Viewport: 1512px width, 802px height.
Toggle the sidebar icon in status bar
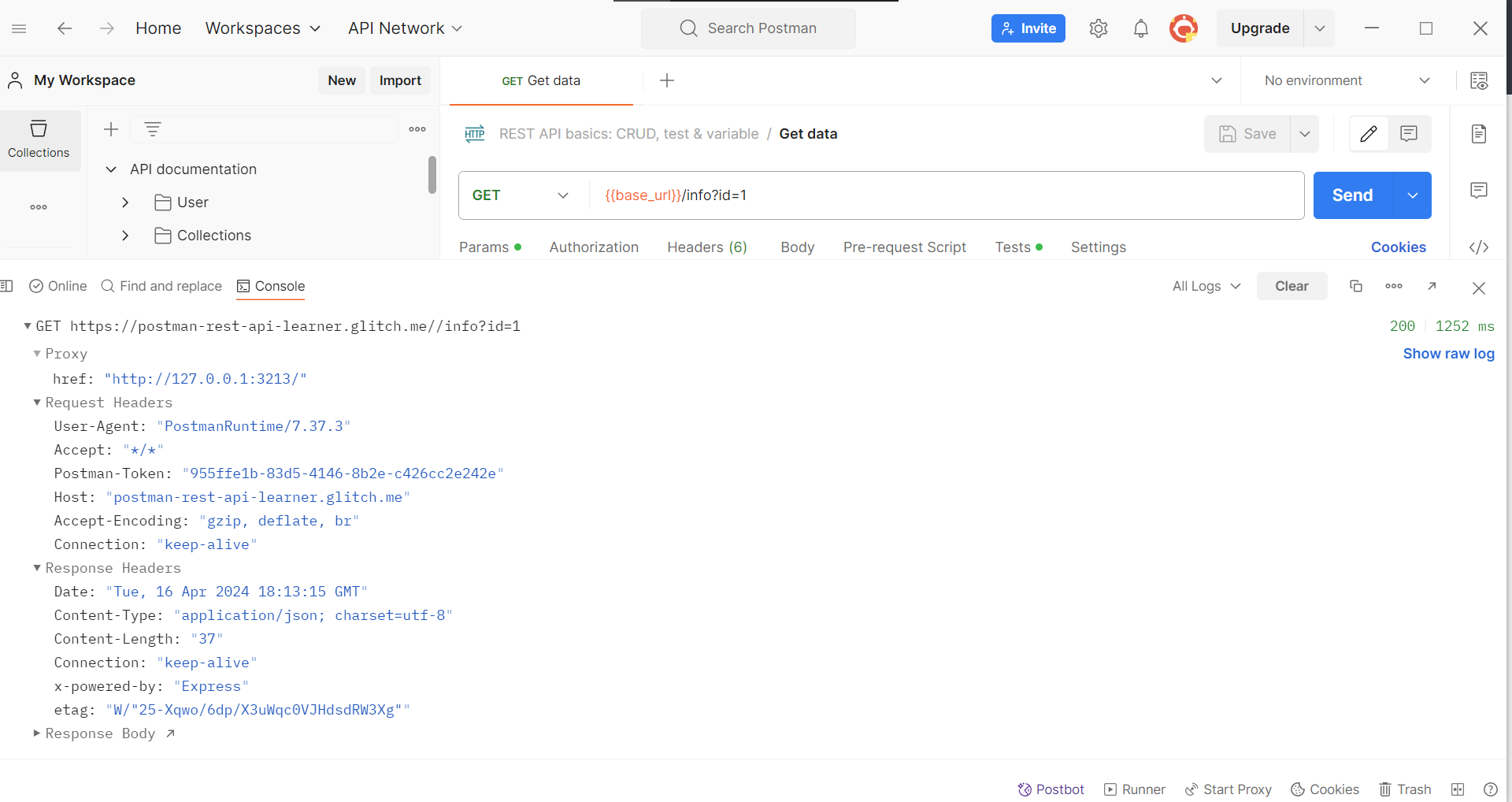pyautogui.click(x=7, y=286)
